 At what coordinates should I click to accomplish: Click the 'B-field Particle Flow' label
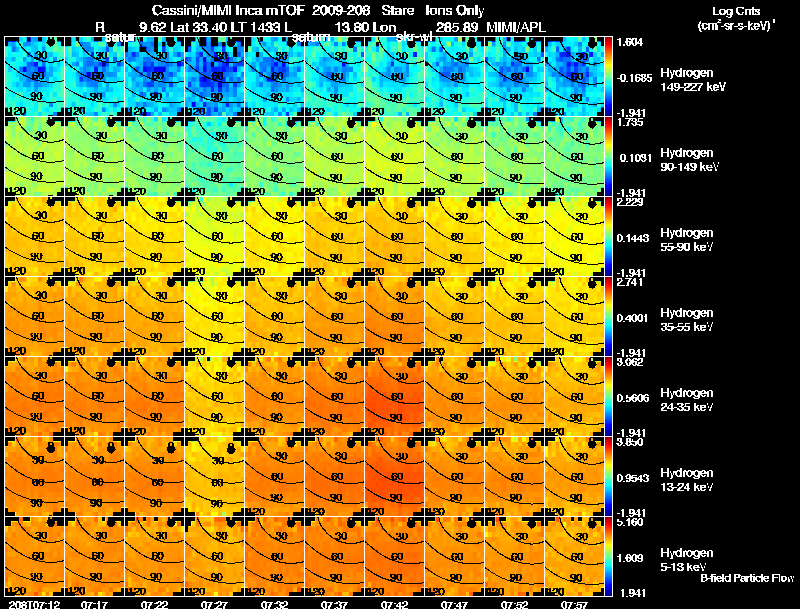coord(747,578)
